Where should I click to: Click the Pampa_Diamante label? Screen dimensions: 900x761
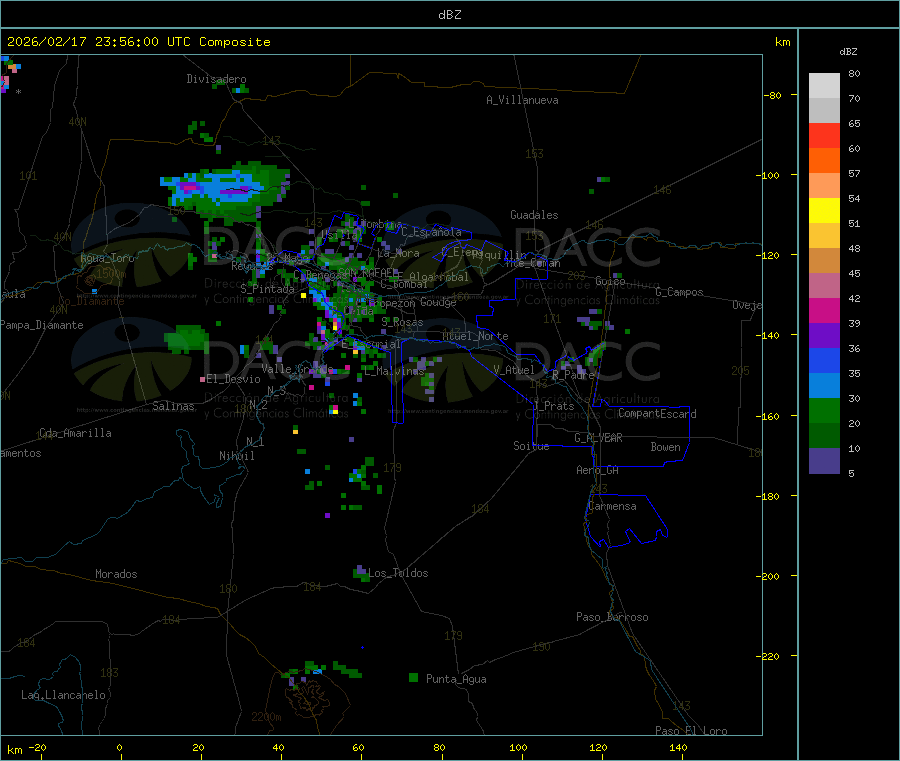tap(42, 325)
